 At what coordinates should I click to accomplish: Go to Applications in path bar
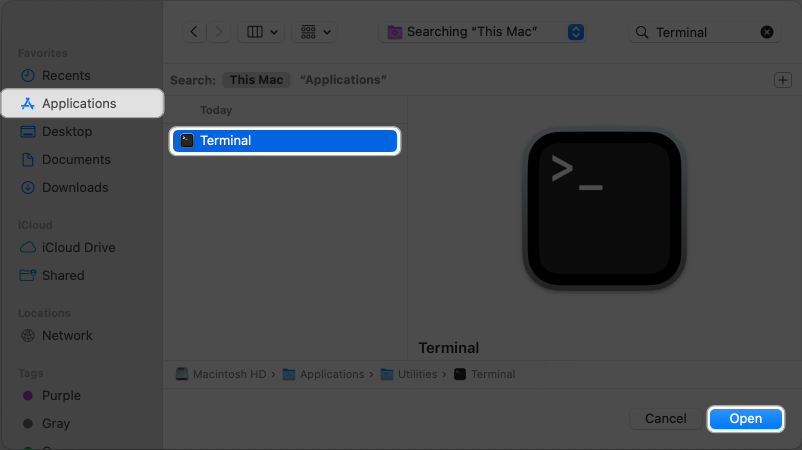(324, 374)
